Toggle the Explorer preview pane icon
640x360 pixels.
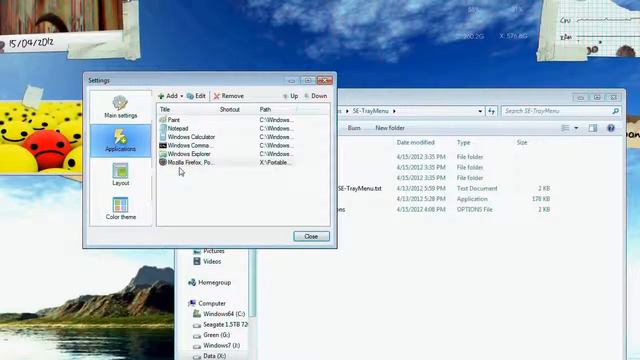click(x=593, y=128)
